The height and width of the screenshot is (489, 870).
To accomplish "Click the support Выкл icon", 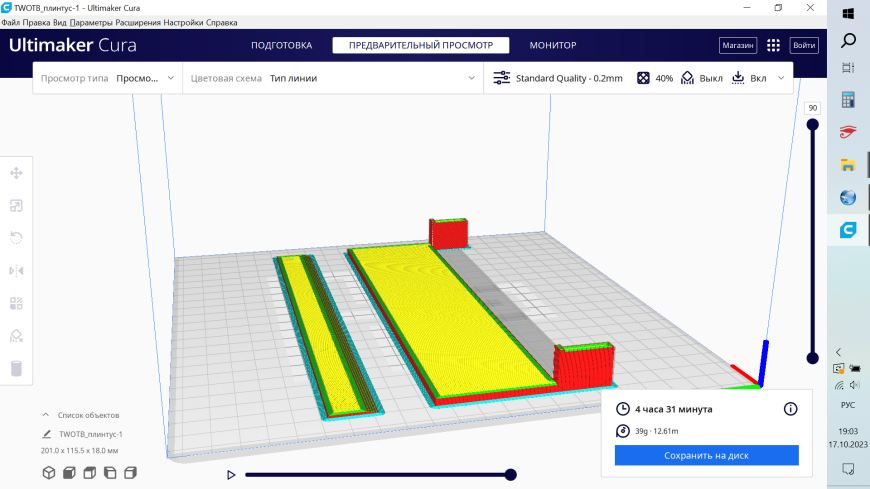I will pyautogui.click(x=687, y=78).
